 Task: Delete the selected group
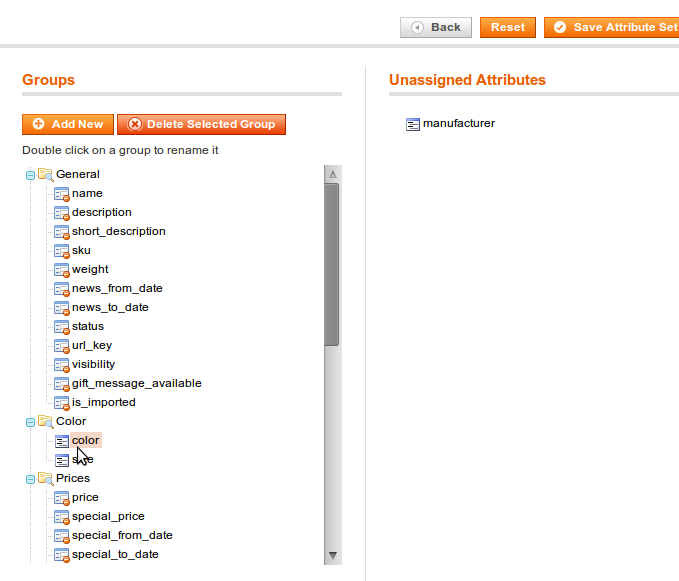tap(201, 124)
